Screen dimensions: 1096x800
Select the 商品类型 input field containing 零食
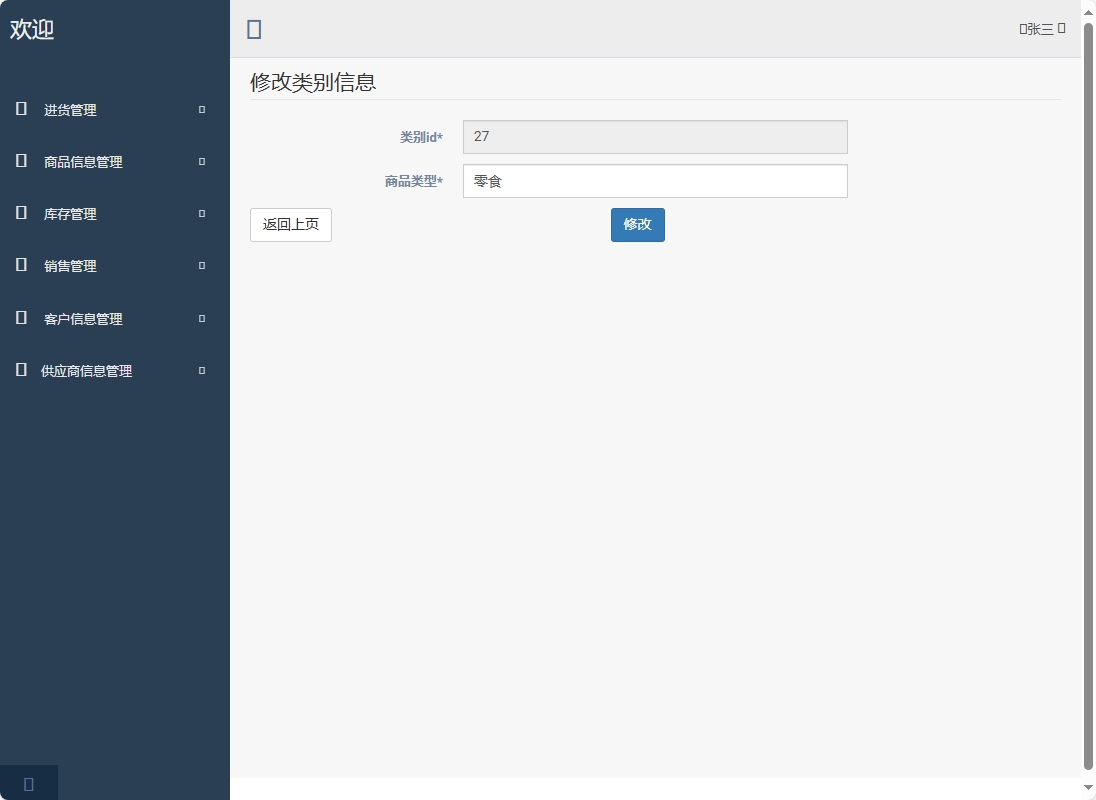tap(655, 181)
